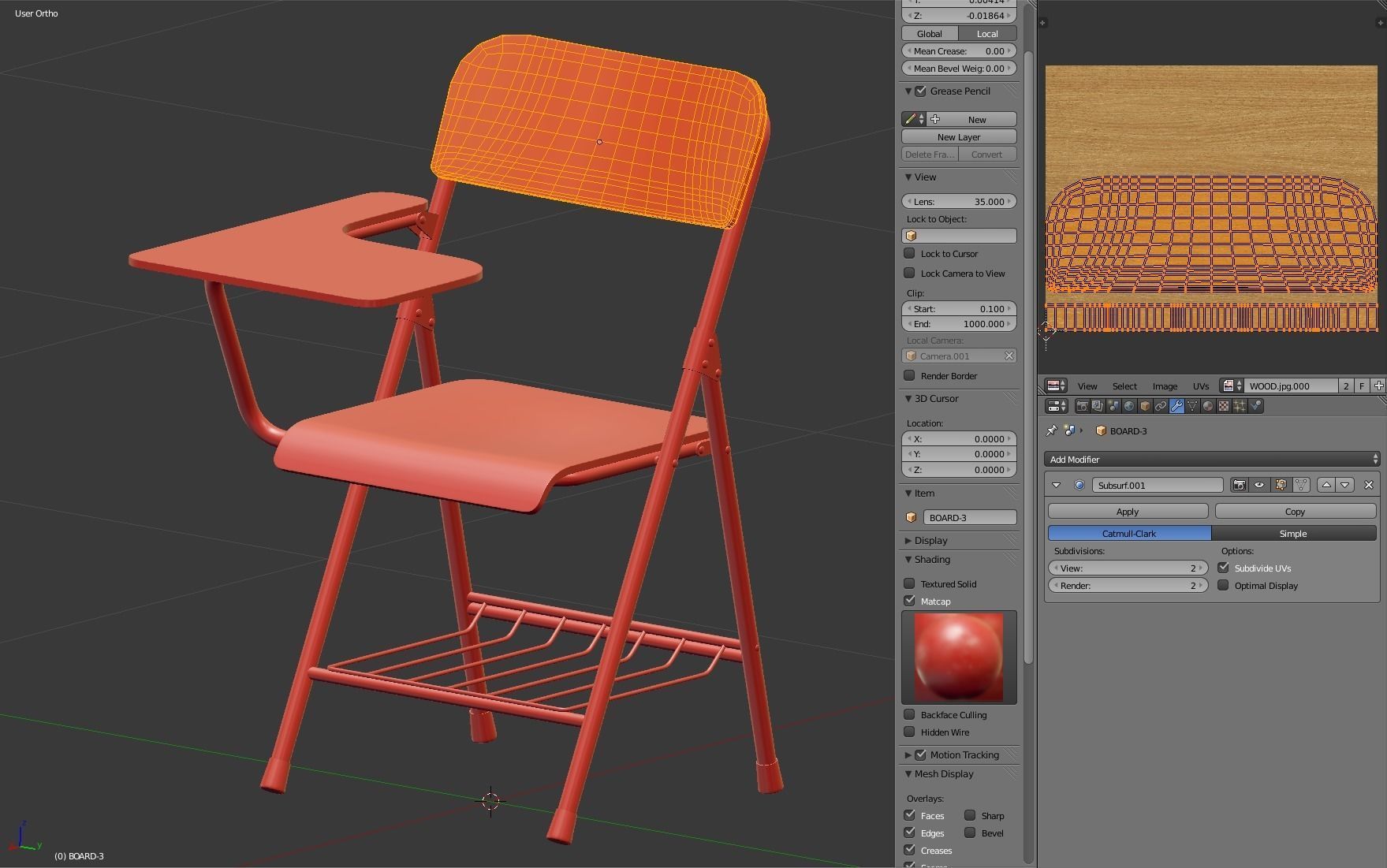Select Simple subdivision type

pyautogui.click(x=1293, y=533)
